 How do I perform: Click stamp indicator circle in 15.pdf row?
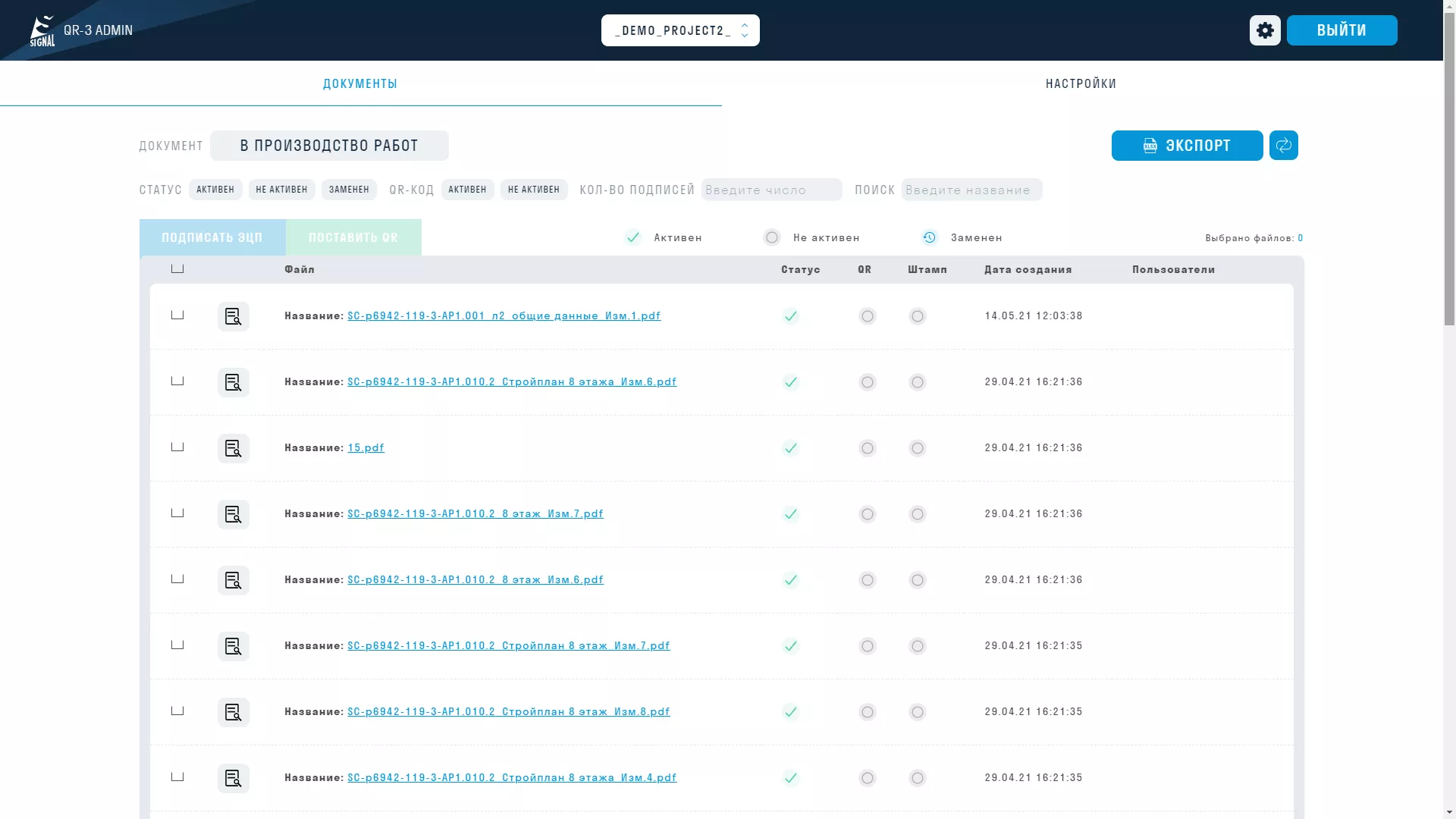pyautogui.click(x=918, y=448)
